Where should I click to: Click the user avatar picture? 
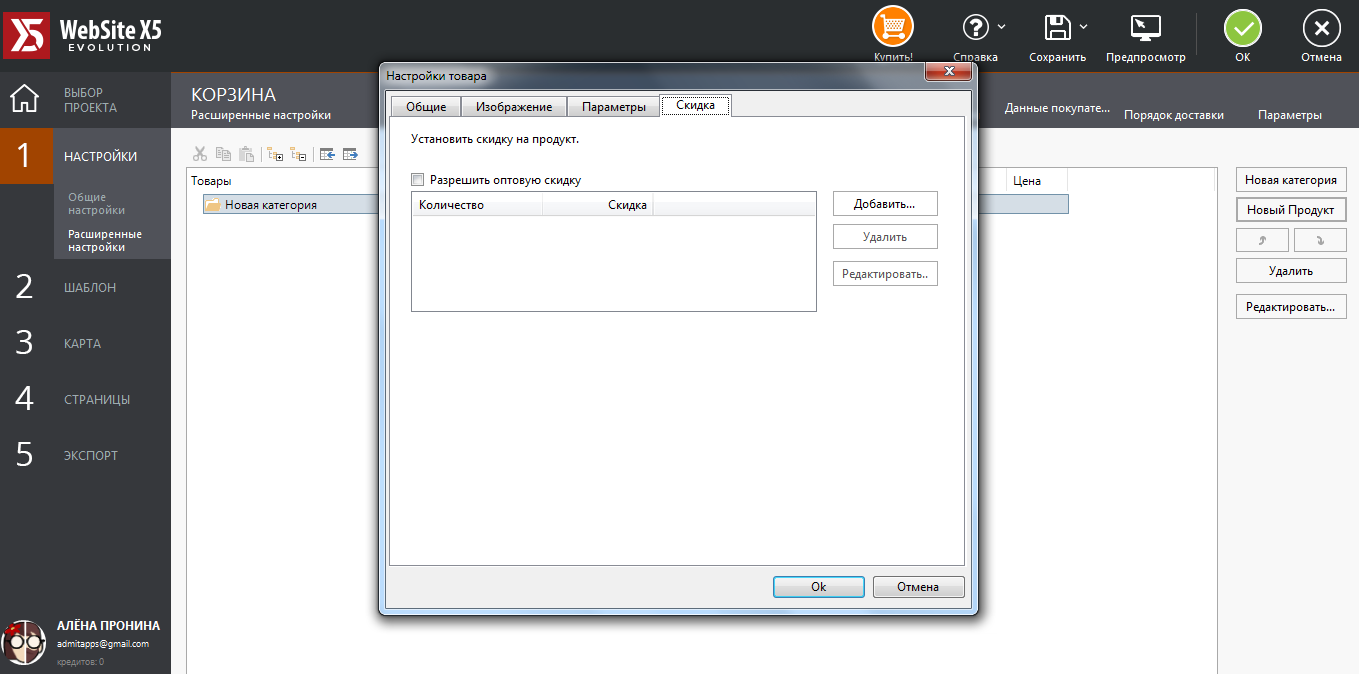(x=24, y=643)
